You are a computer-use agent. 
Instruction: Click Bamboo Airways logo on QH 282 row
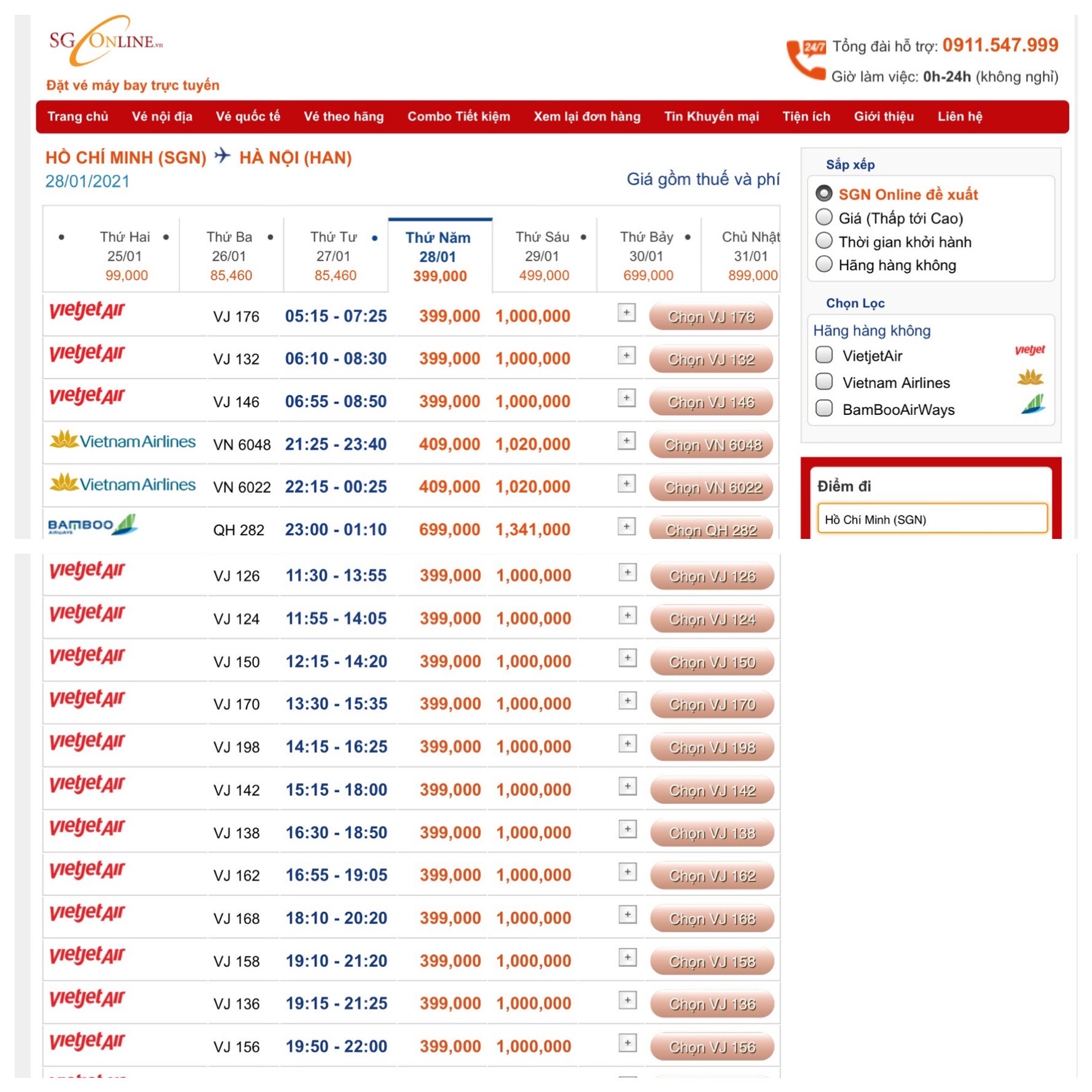tap(92, 525)
